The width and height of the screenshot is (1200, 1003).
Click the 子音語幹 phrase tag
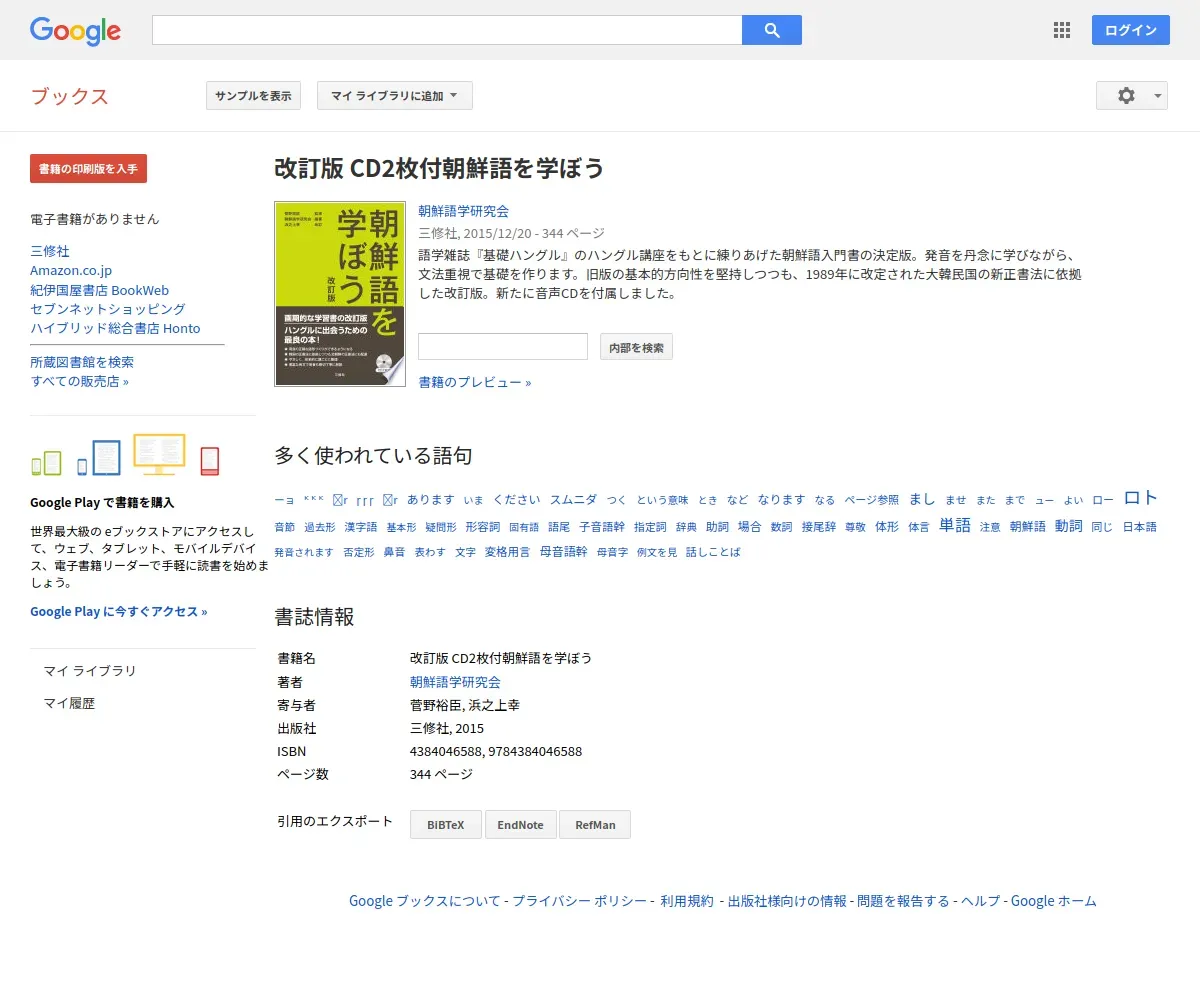coord(602,527)
